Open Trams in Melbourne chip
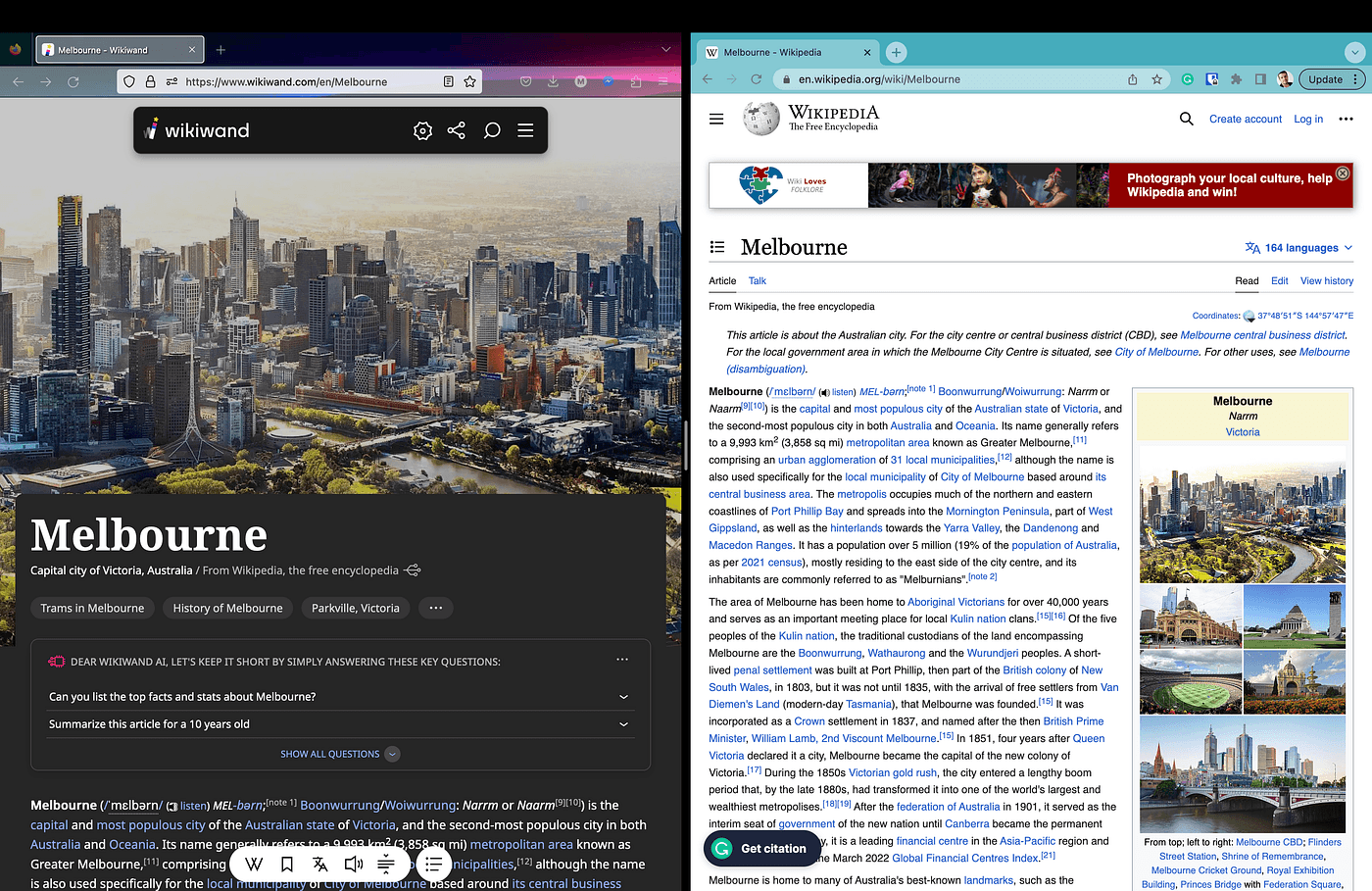Image resolution: width=1372 pixels, height=891 pixels. (x=92, y=608)
